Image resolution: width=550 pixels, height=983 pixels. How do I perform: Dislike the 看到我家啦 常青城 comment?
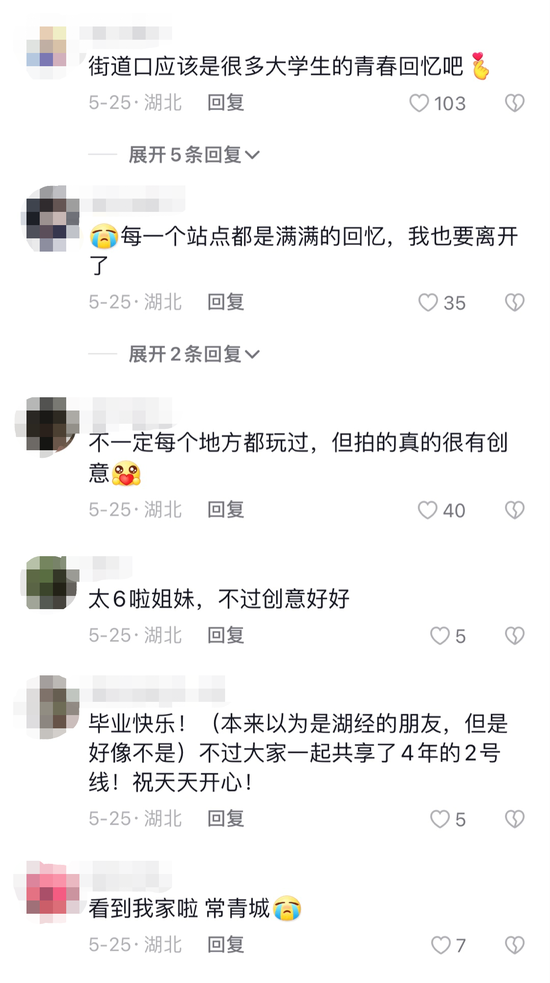coord(514,945)
